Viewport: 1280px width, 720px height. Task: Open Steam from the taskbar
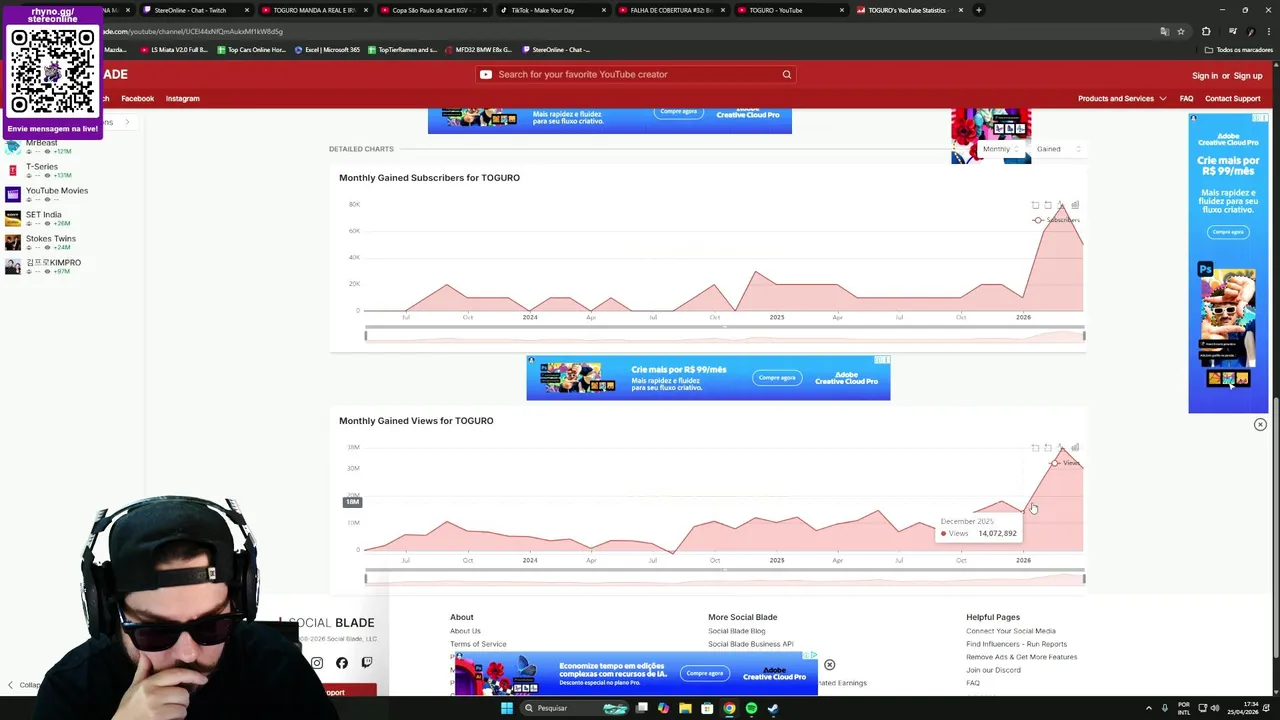(773, 708)
